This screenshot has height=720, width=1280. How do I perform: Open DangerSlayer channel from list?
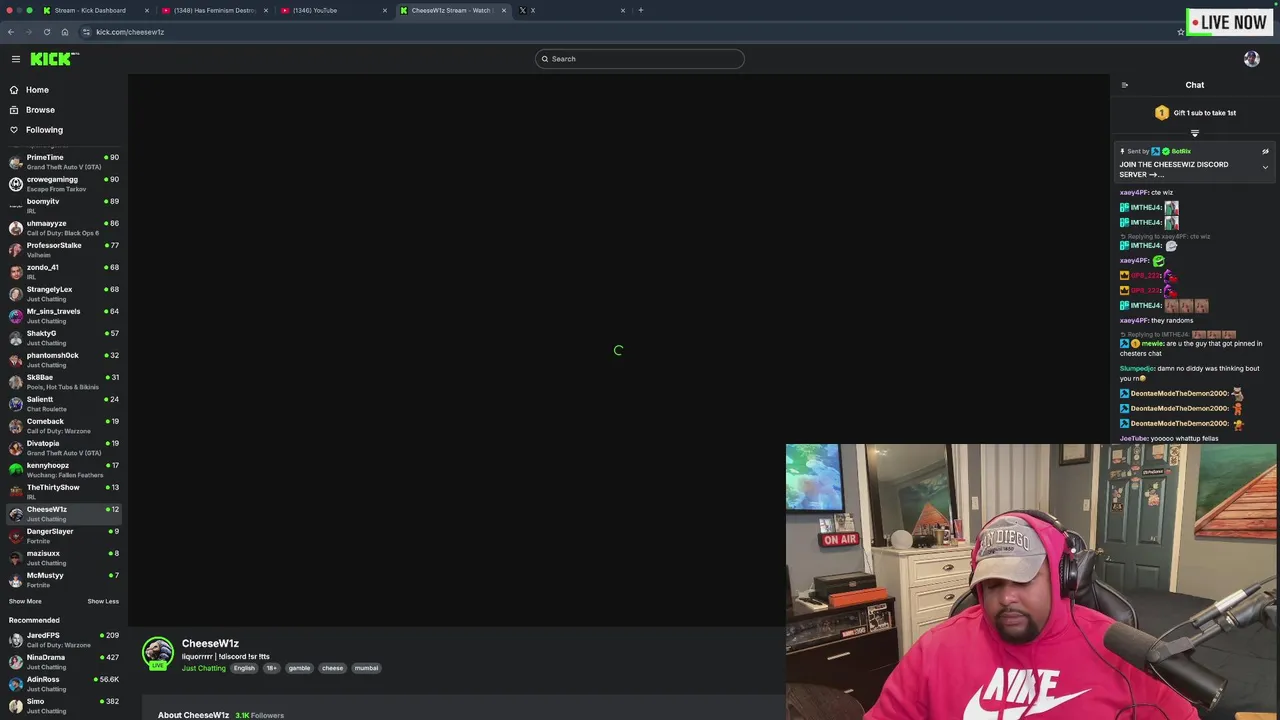click(64, 536)
